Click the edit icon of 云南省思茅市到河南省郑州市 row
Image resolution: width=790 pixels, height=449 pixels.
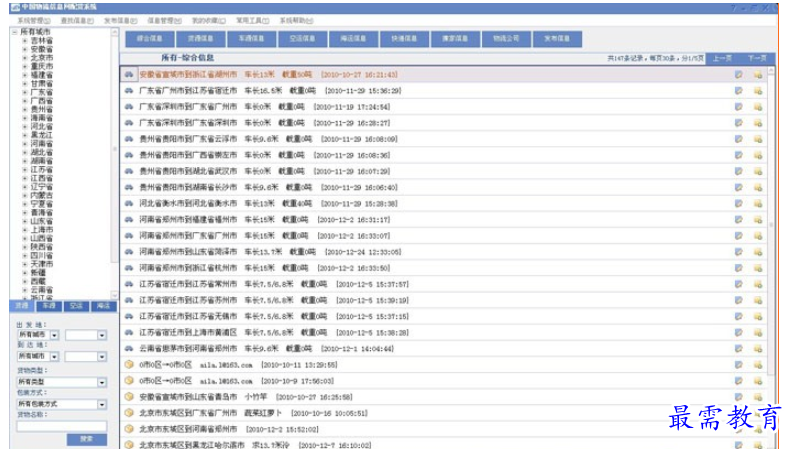(739, 349)
